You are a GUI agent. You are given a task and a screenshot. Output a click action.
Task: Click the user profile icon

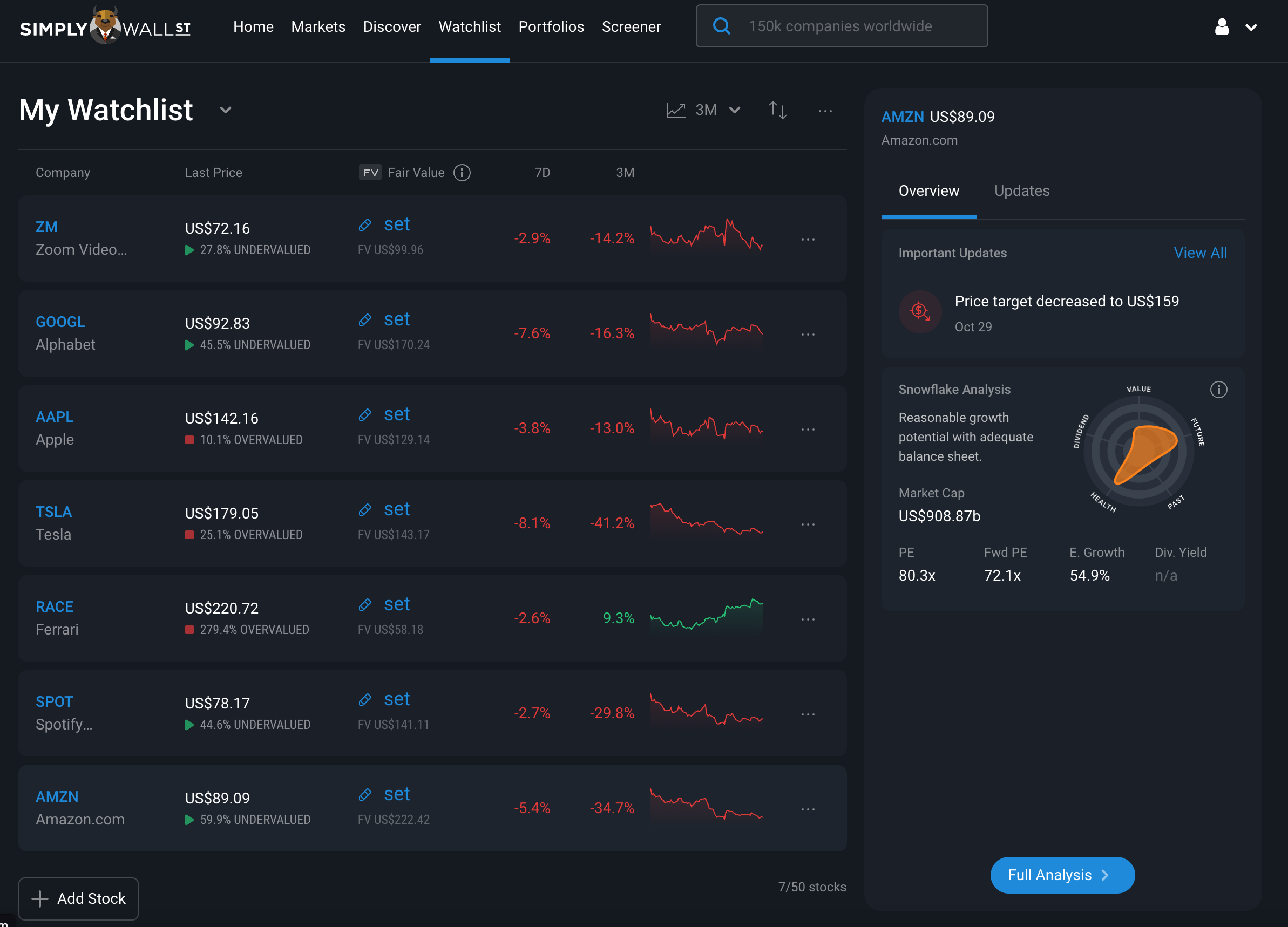coord(1222,26)
